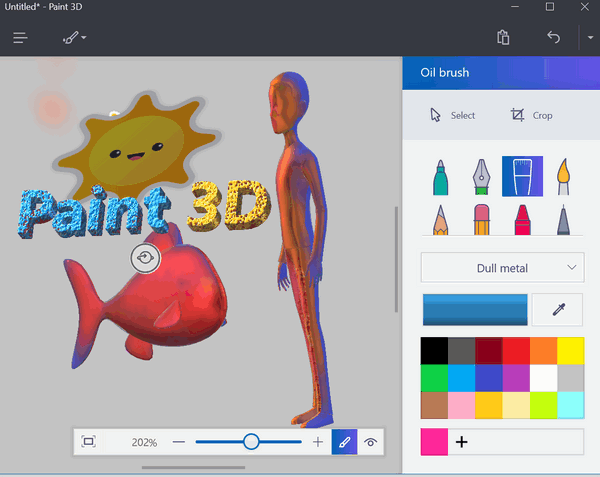The height and width of the screenshot is (477, 600).
Task: Zoom out with the minus button
Action: click(178, 442)
